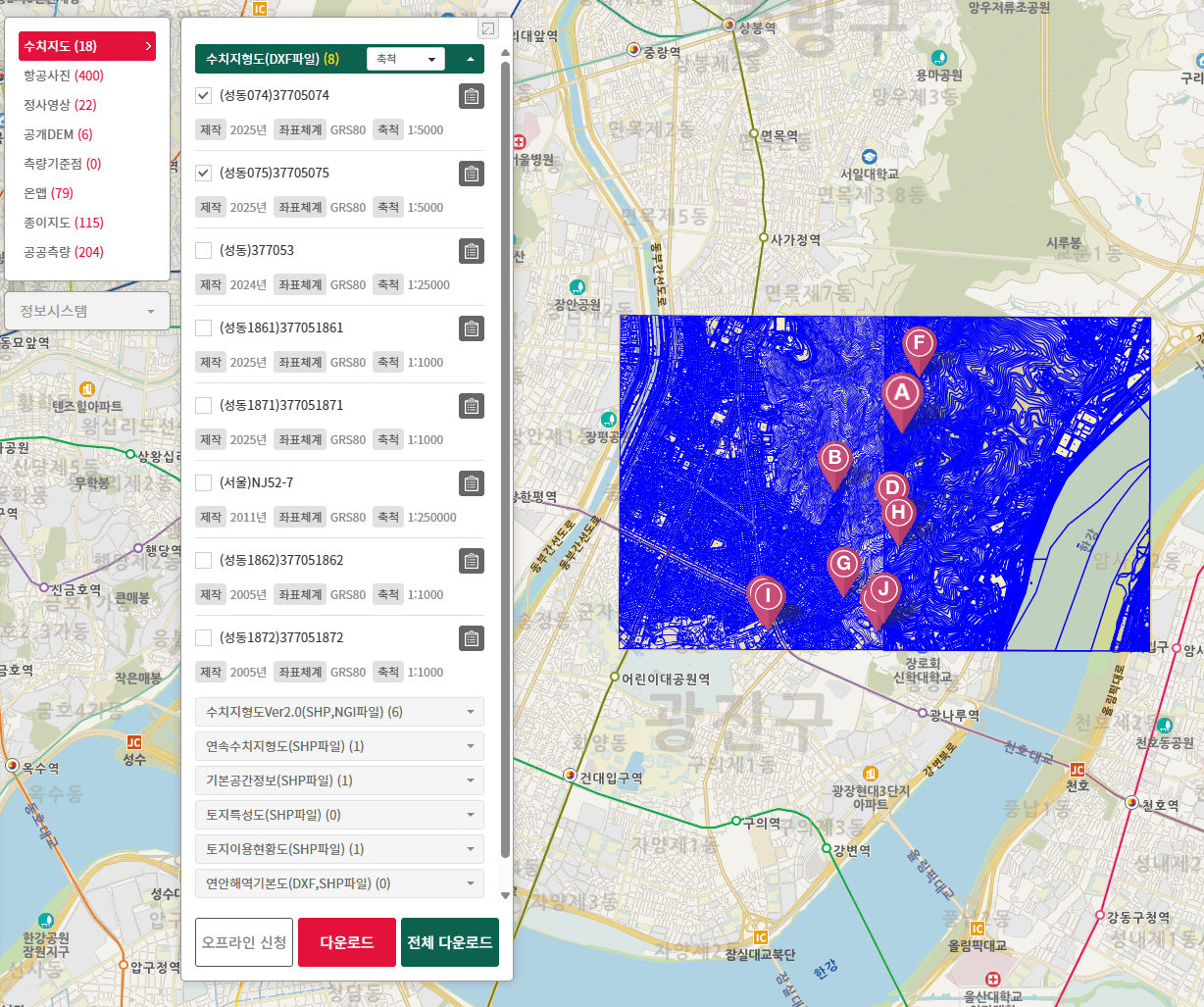Uncheck the (성동074)37705074 checkbox
1204x1007 pixels.
[x=204, y=95]
